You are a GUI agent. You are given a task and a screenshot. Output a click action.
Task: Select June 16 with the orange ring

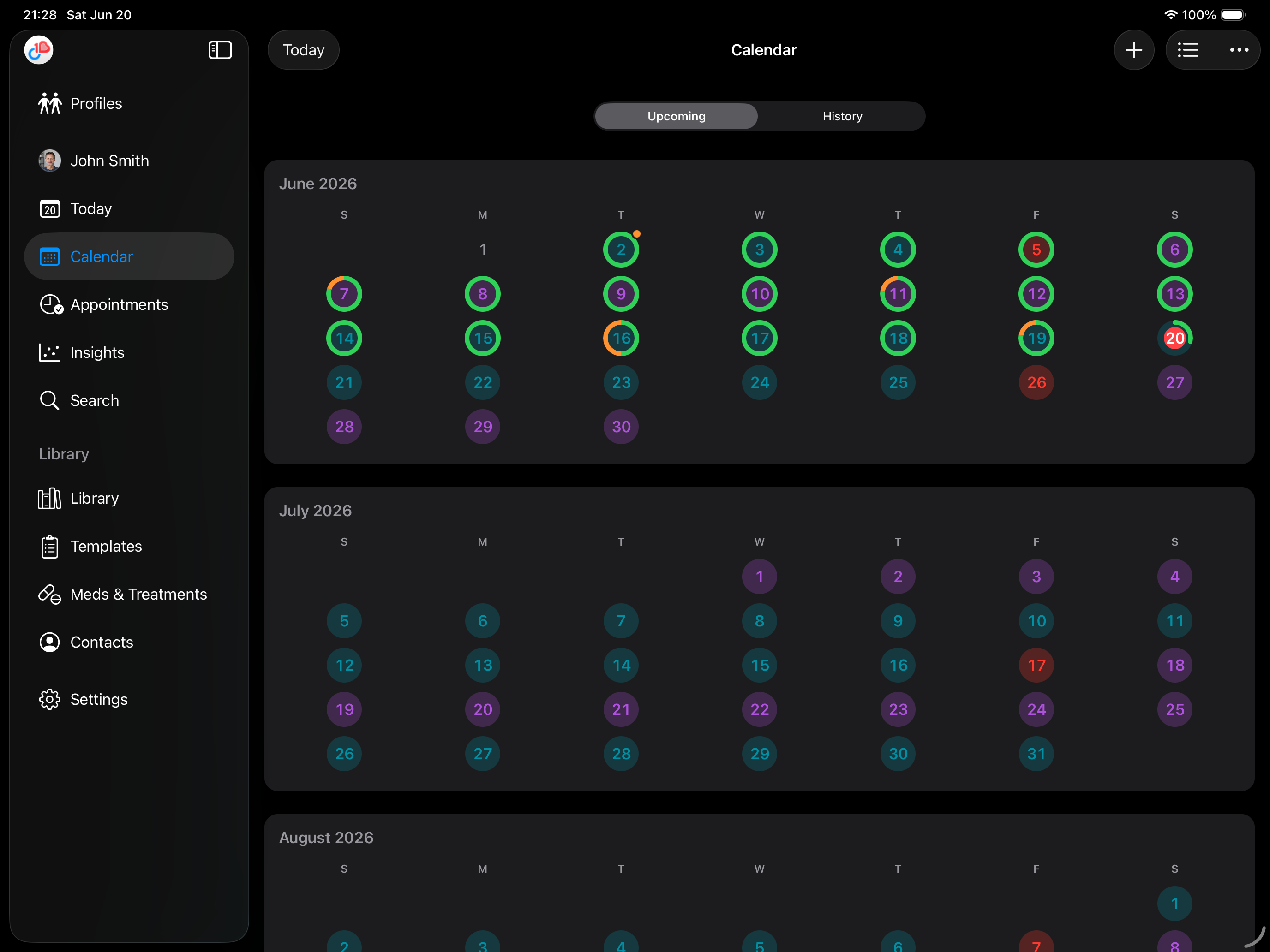tap(621, 338)
